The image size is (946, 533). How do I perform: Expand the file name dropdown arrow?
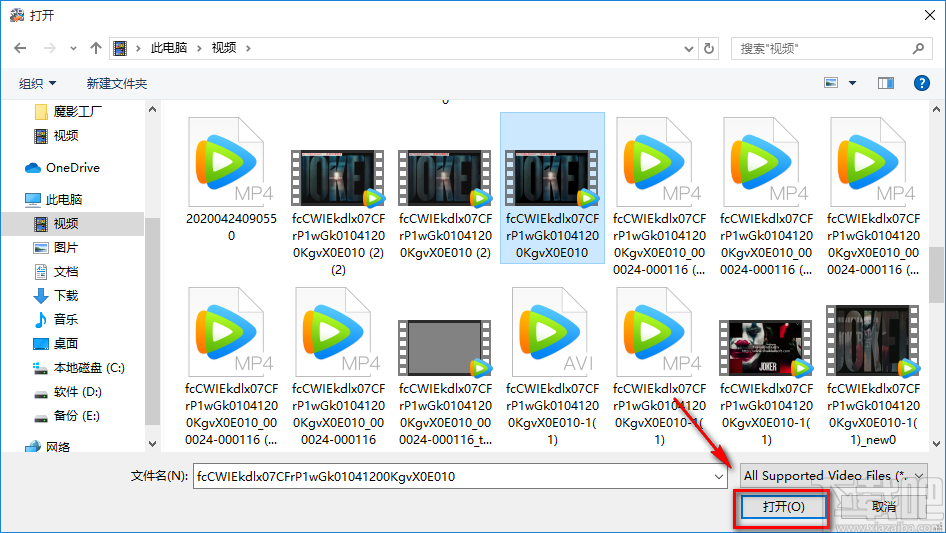pos(719,476)
